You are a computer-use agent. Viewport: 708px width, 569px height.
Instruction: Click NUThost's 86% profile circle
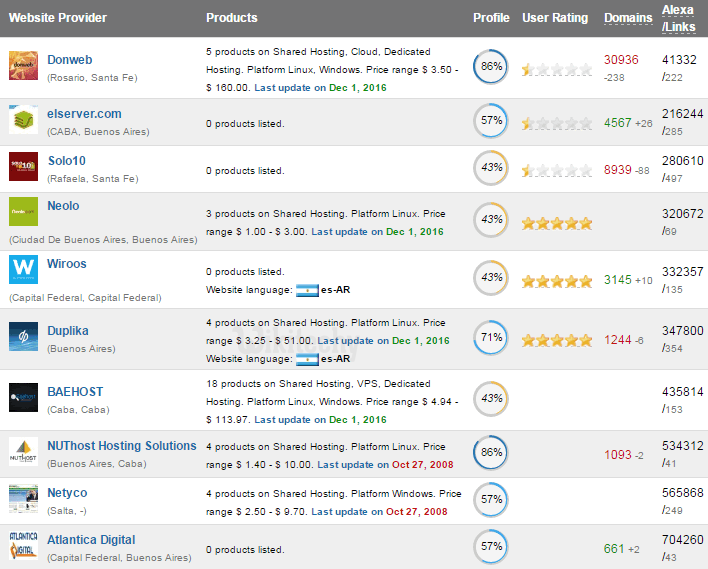tap(491, 452)
